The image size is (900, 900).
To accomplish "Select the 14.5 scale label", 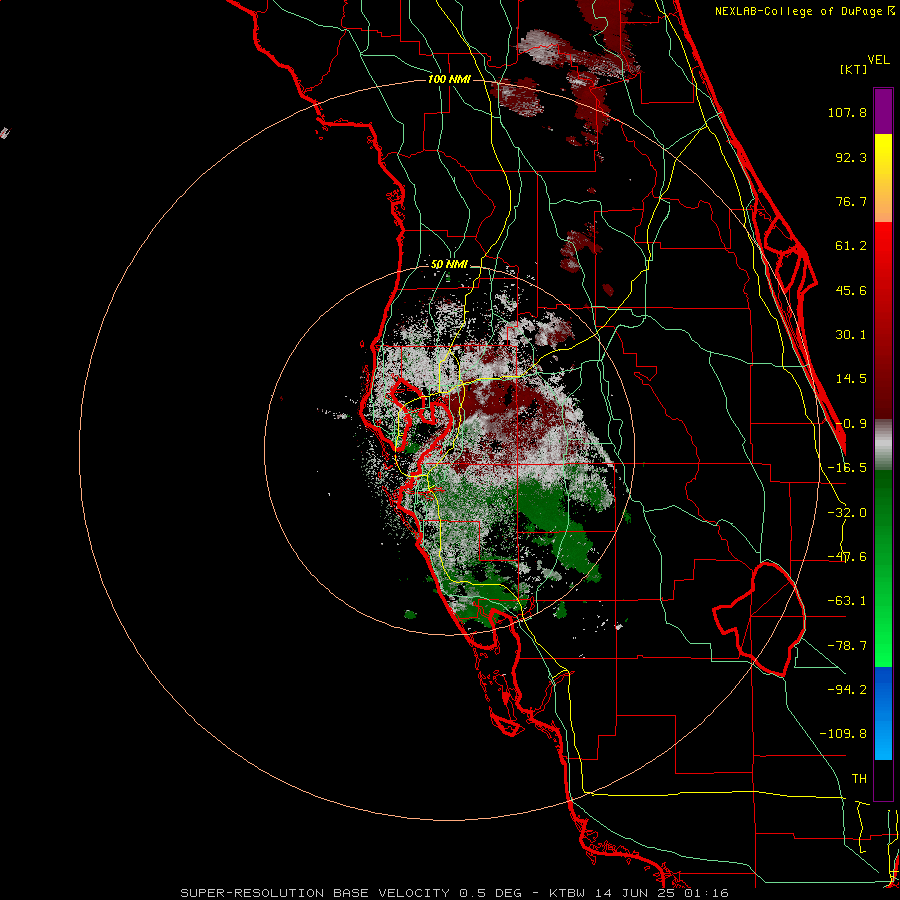I will [851, 379].
